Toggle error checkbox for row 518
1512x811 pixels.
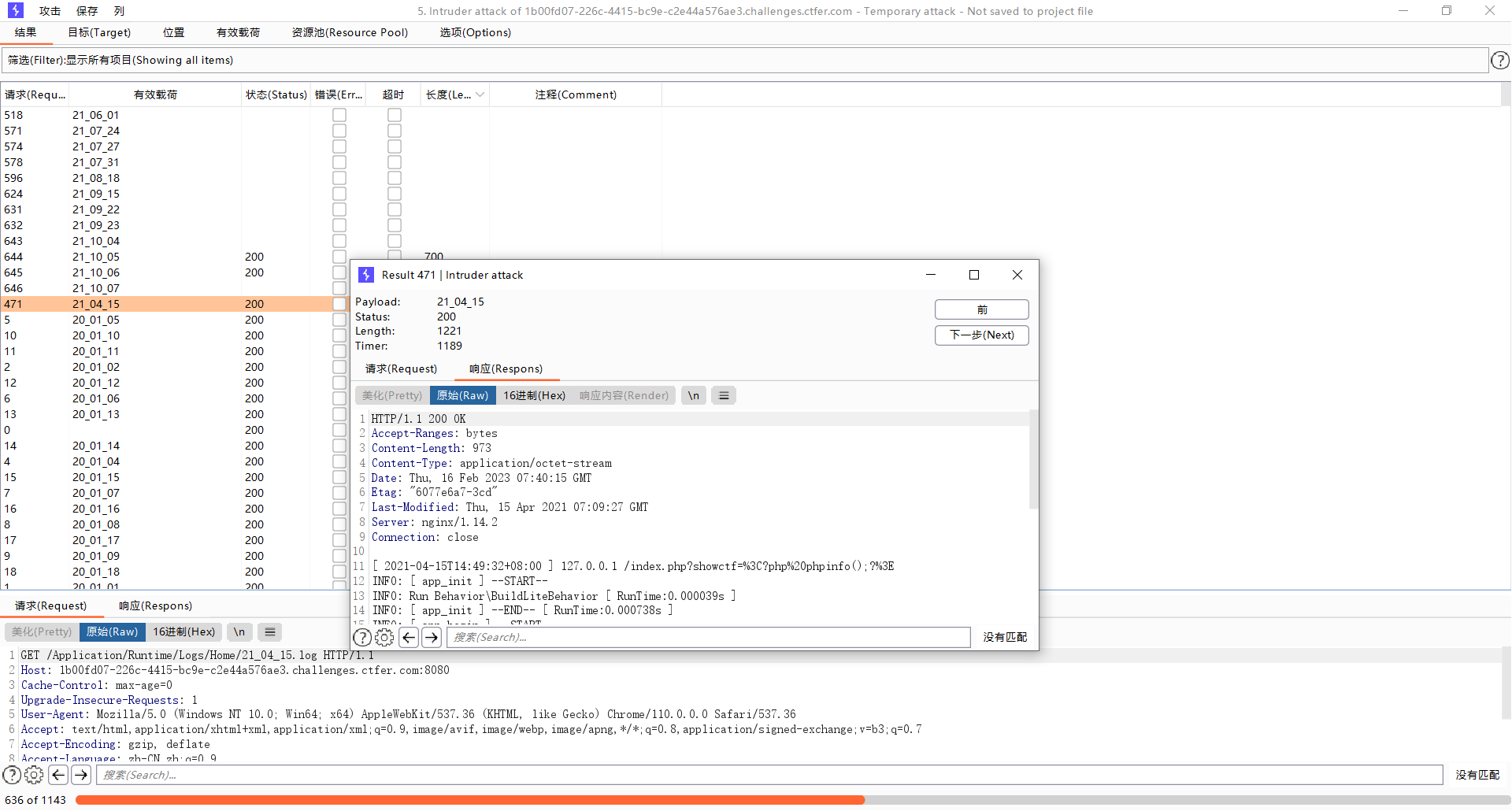(339, 115)
